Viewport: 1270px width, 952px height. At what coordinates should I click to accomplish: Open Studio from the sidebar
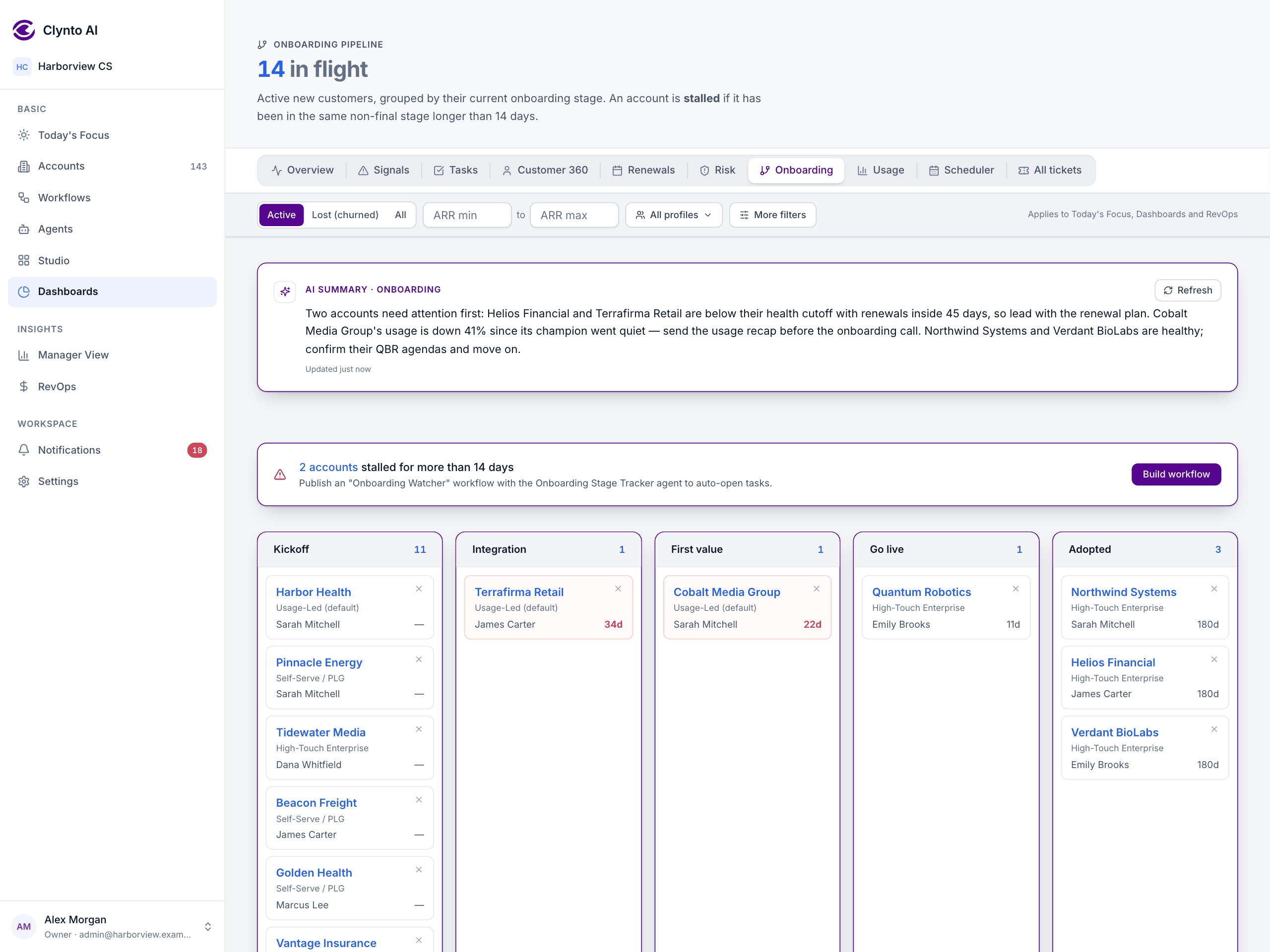(112, 260)
